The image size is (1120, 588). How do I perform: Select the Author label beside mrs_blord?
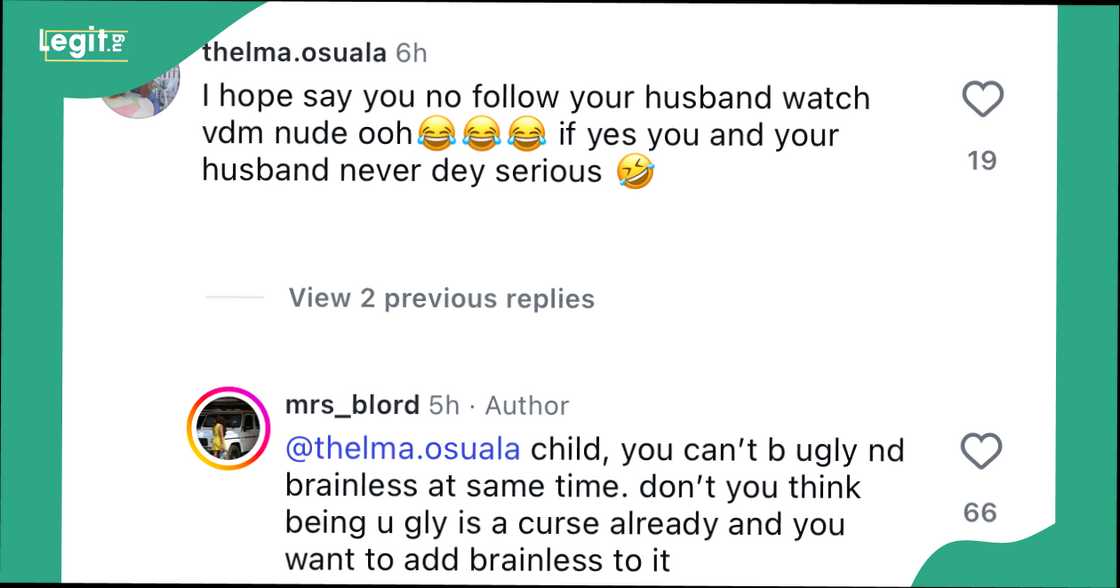click(527, 405)
